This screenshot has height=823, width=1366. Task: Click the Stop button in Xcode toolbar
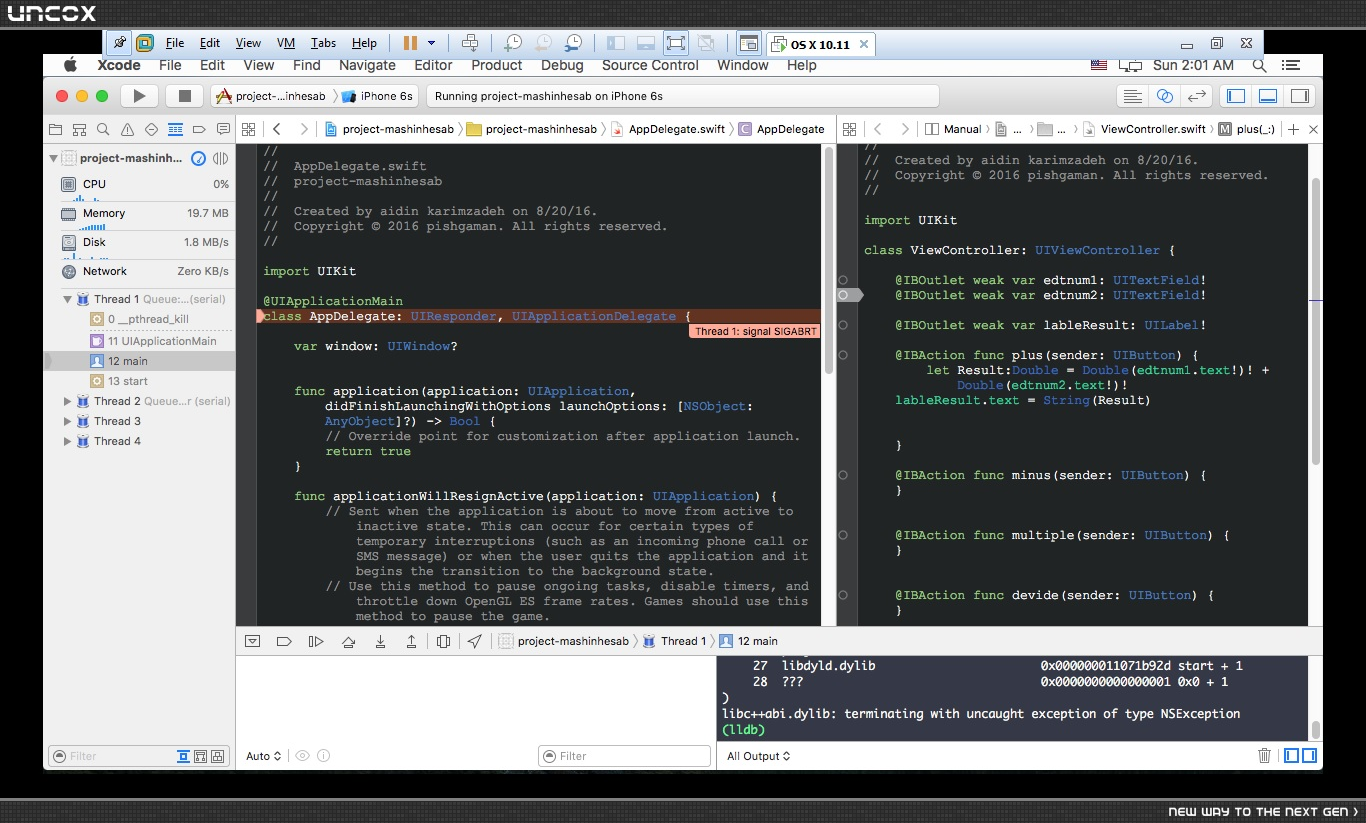[184, 96]
